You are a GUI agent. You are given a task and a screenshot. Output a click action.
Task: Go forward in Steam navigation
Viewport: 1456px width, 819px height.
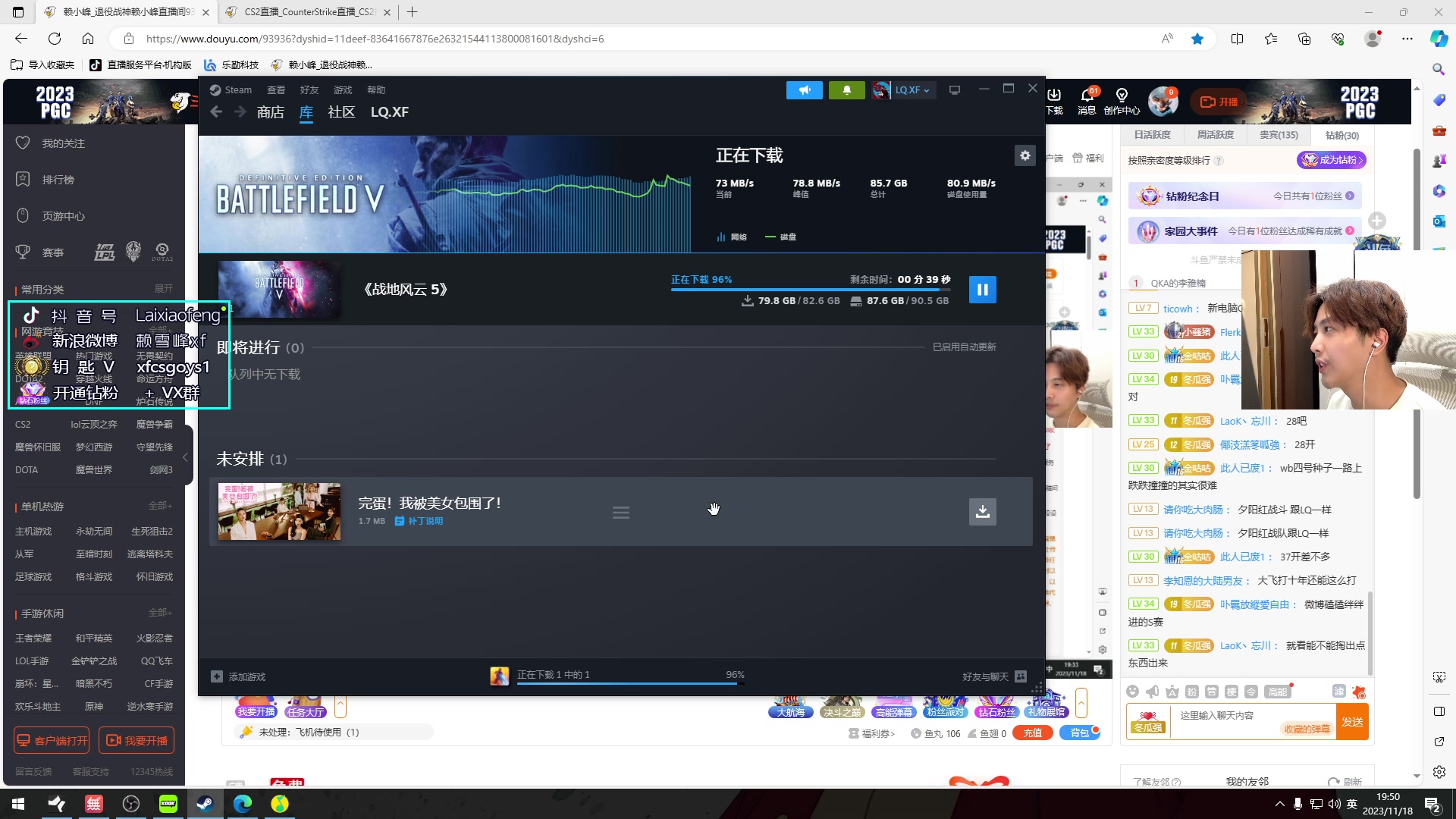tap(240, 112)
